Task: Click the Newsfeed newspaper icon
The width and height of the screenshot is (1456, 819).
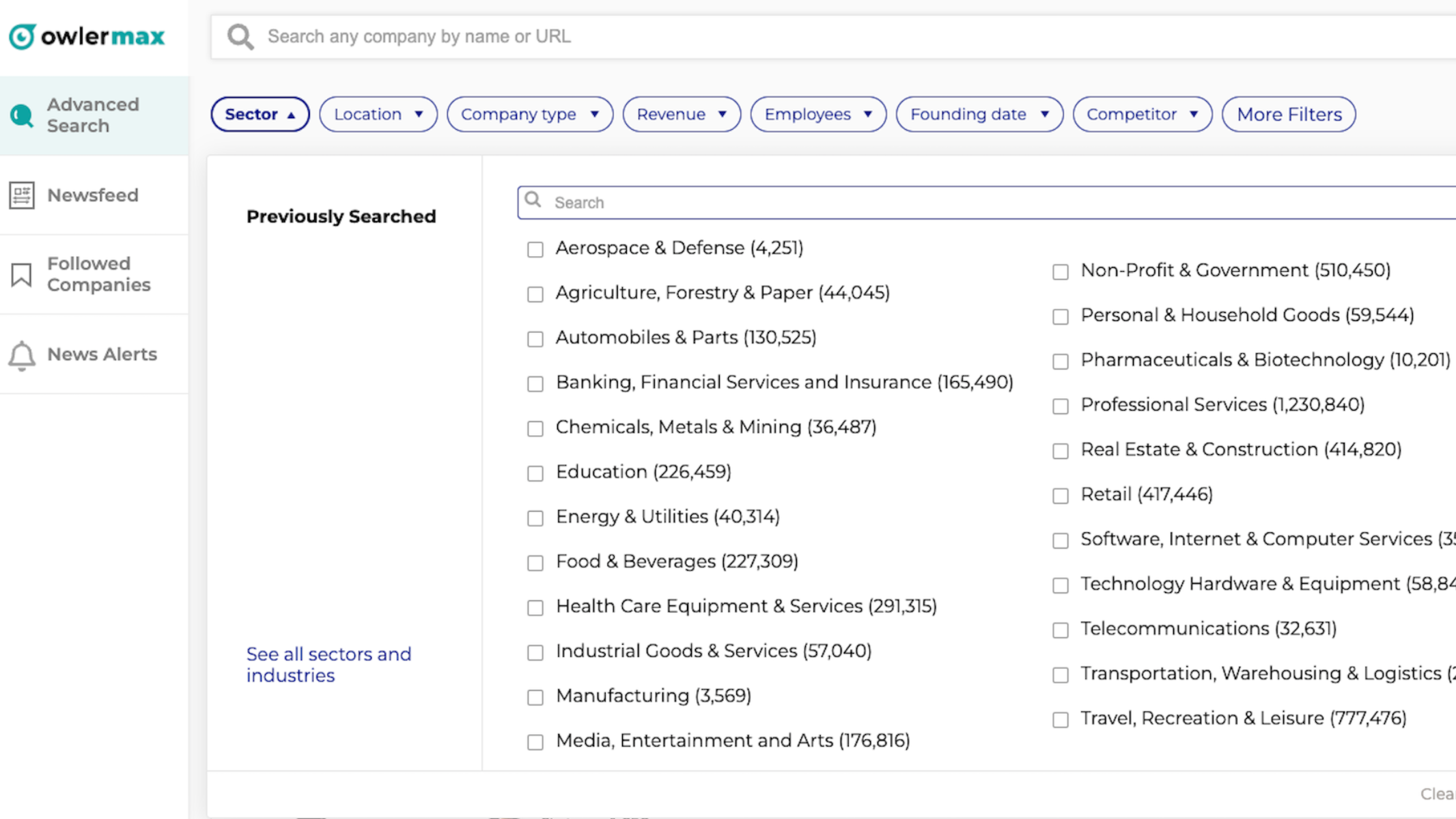Action: coord(22,195)
